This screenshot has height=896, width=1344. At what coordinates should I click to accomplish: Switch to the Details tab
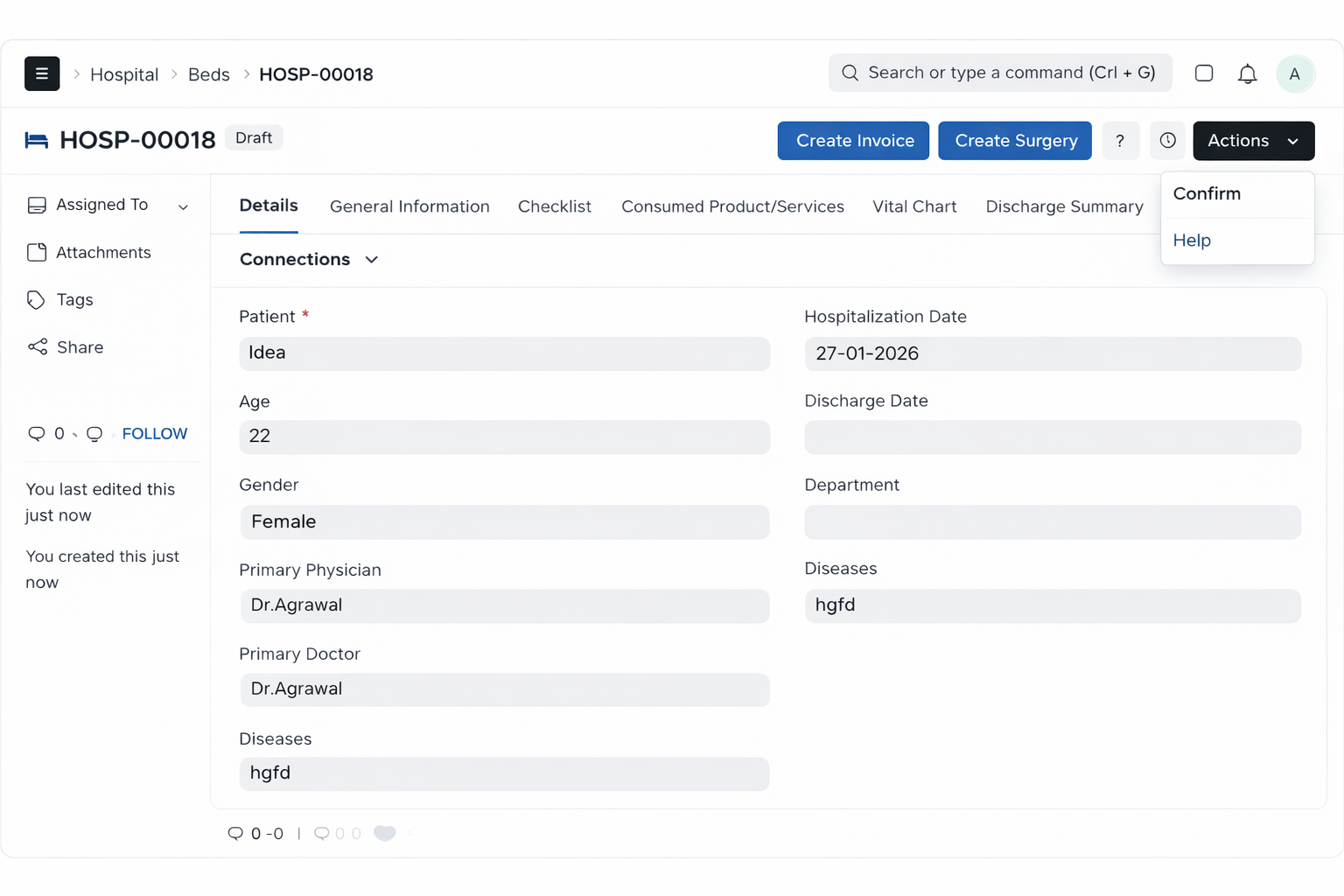[x=269, y=206]
